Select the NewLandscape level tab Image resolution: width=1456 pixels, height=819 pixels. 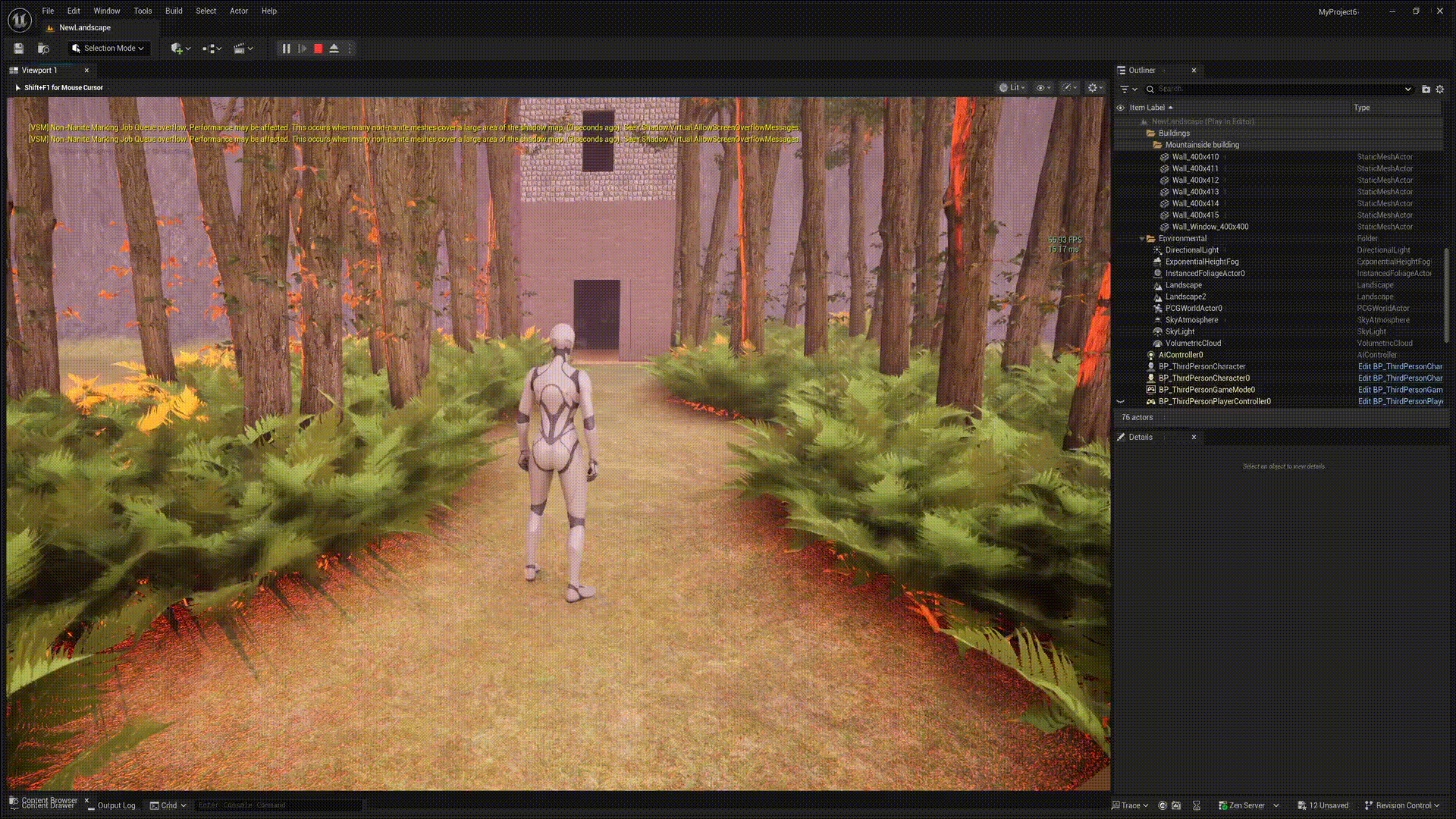coord(85,27)
